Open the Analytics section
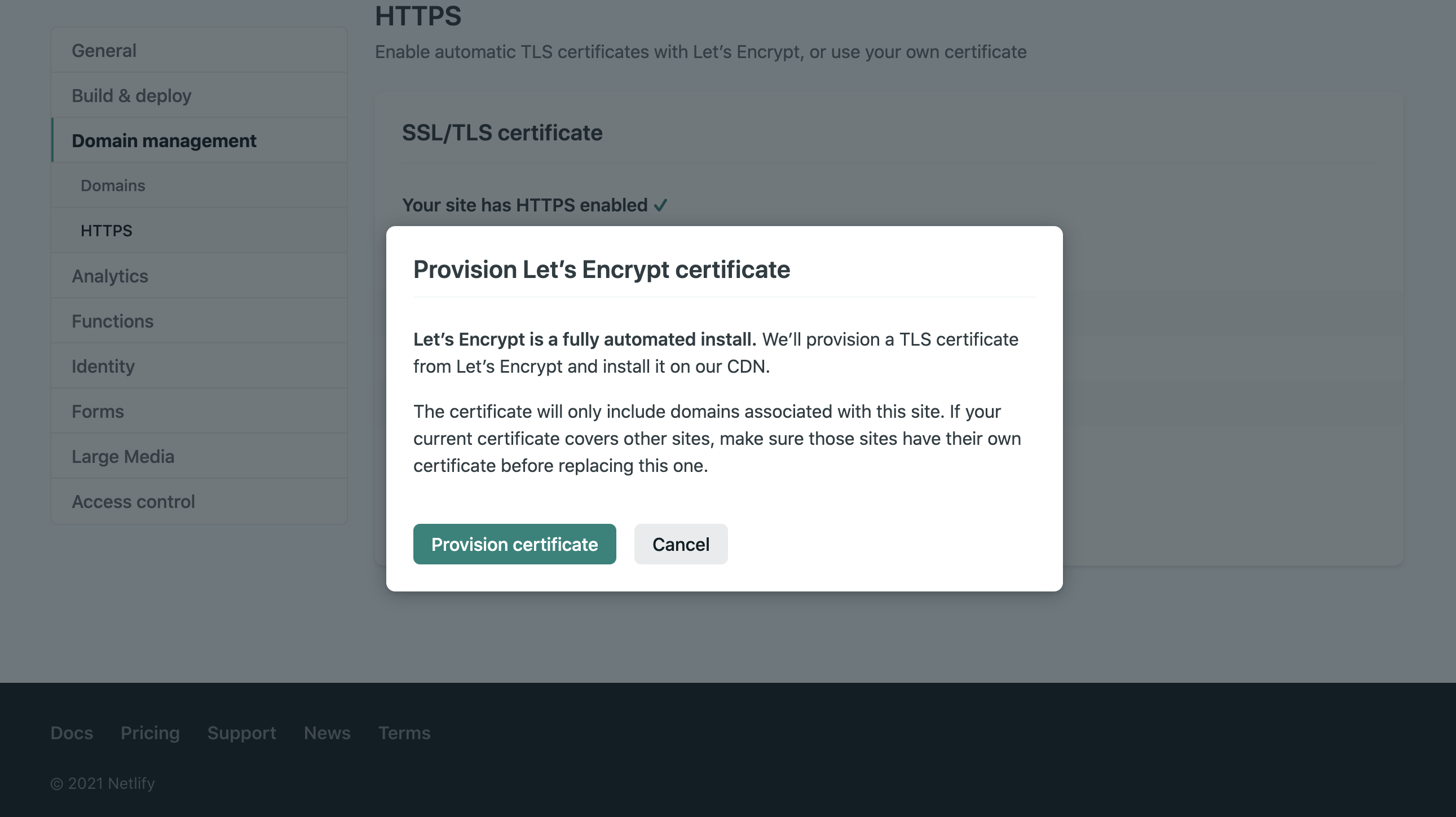 click(x=109, y=276)
